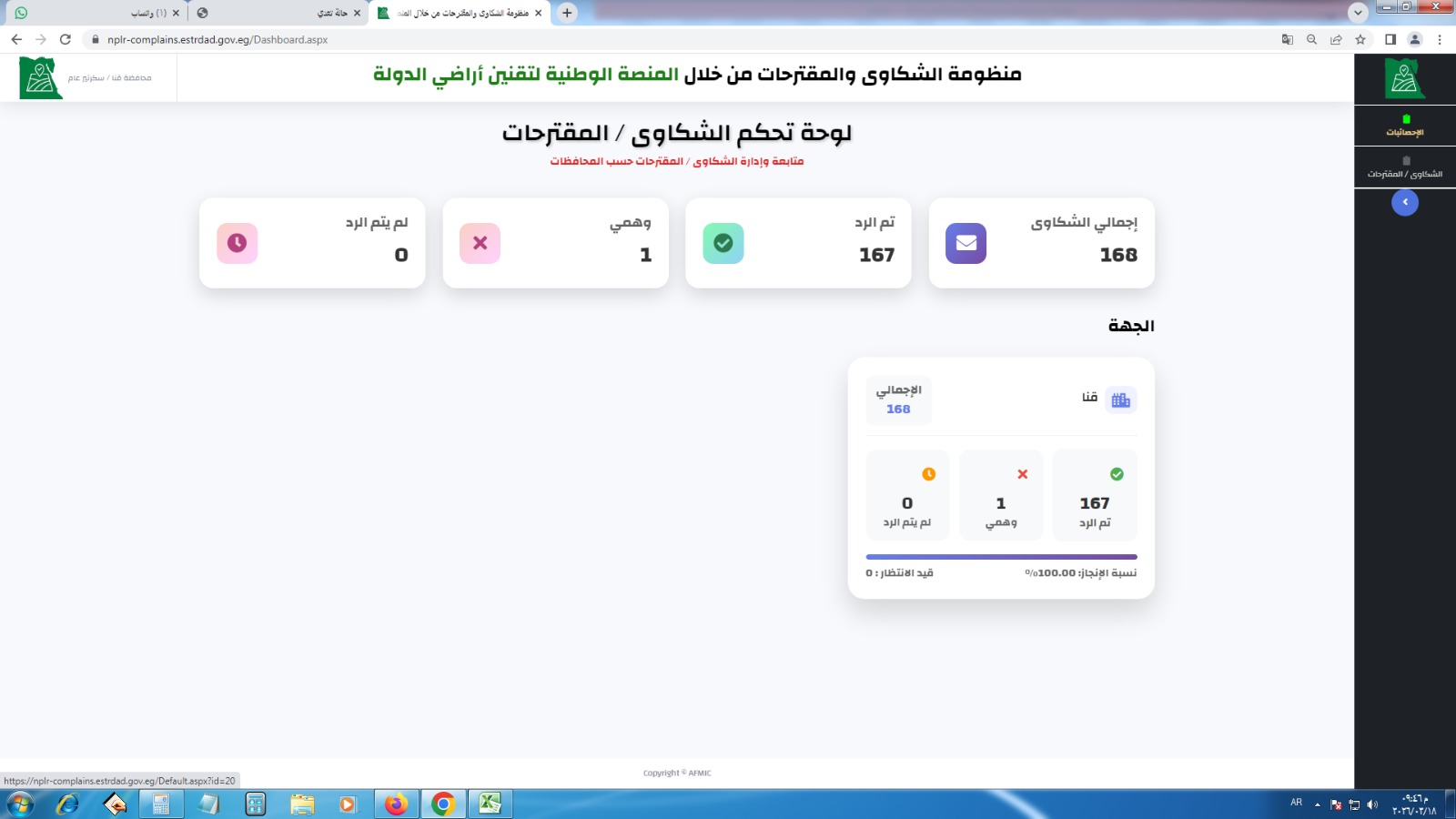Click the blue building icon in Qena card
The width and height of the screenshot is (1456, 819).
click(1120, 399)
